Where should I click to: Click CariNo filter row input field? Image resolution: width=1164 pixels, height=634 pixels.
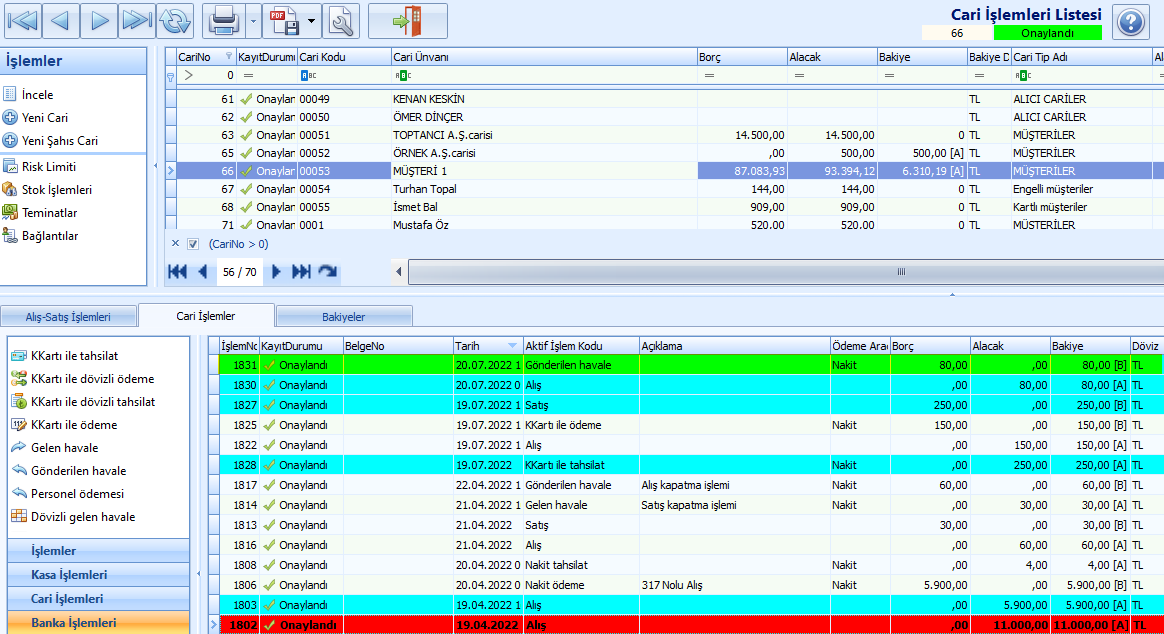pos(206,75)
